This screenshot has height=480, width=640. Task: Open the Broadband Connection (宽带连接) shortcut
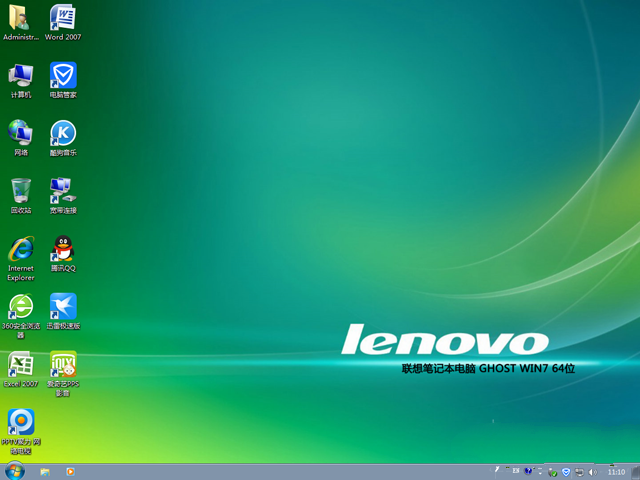63,190
